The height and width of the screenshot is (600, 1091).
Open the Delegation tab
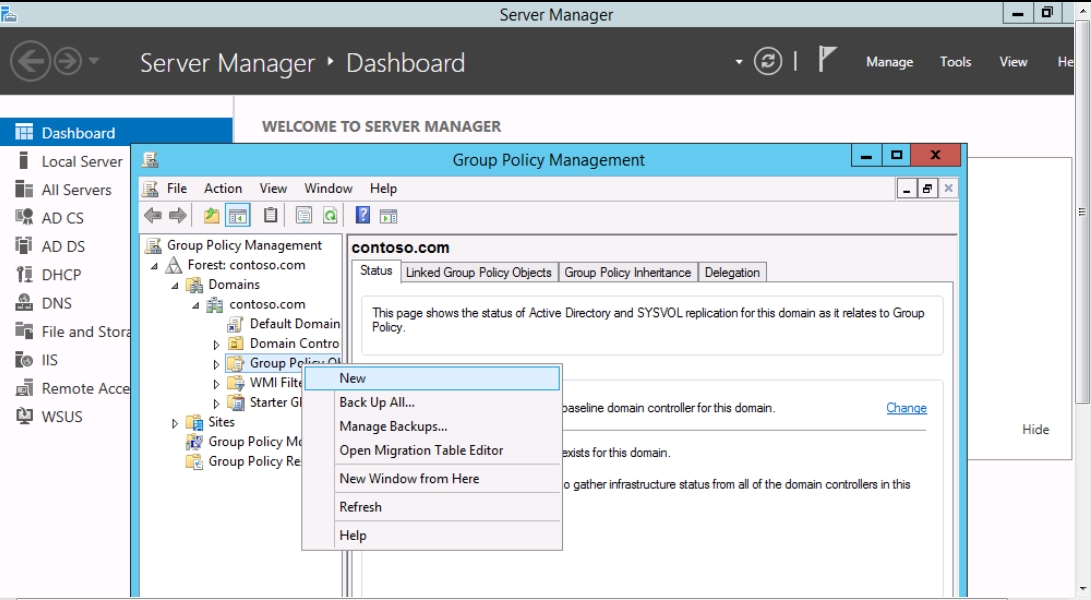pos(732,272)
